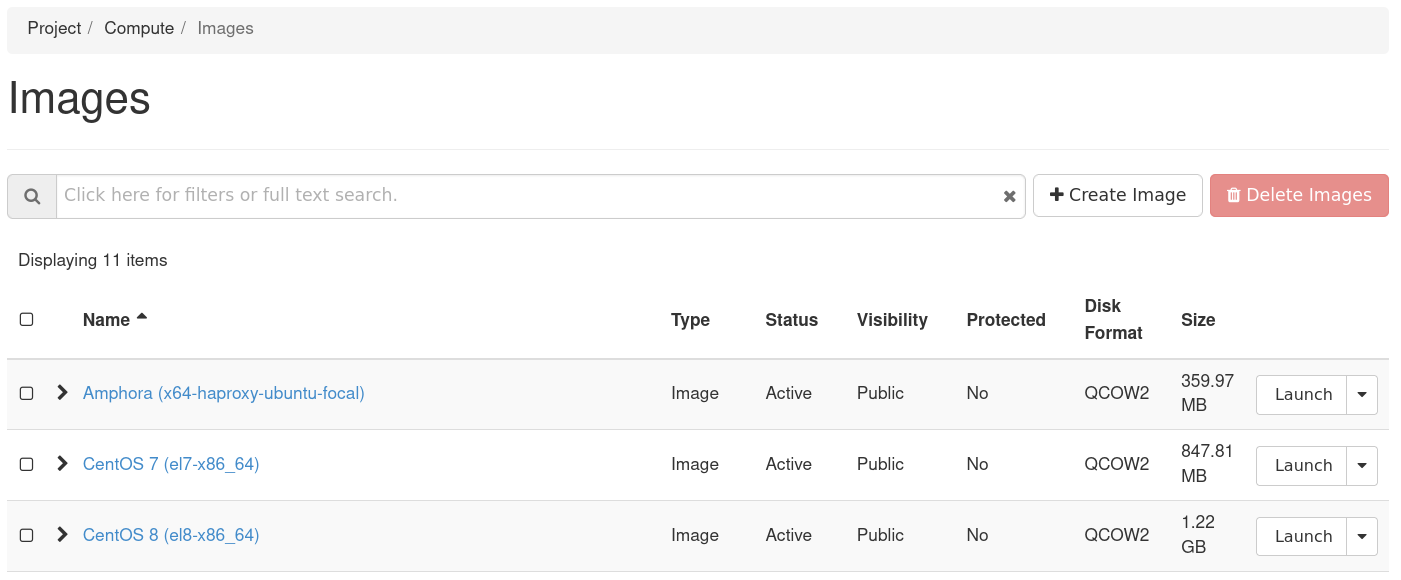Launch the CentOS 7 image
Viewport: 1401px width, 580px height.
[1302, 466]
